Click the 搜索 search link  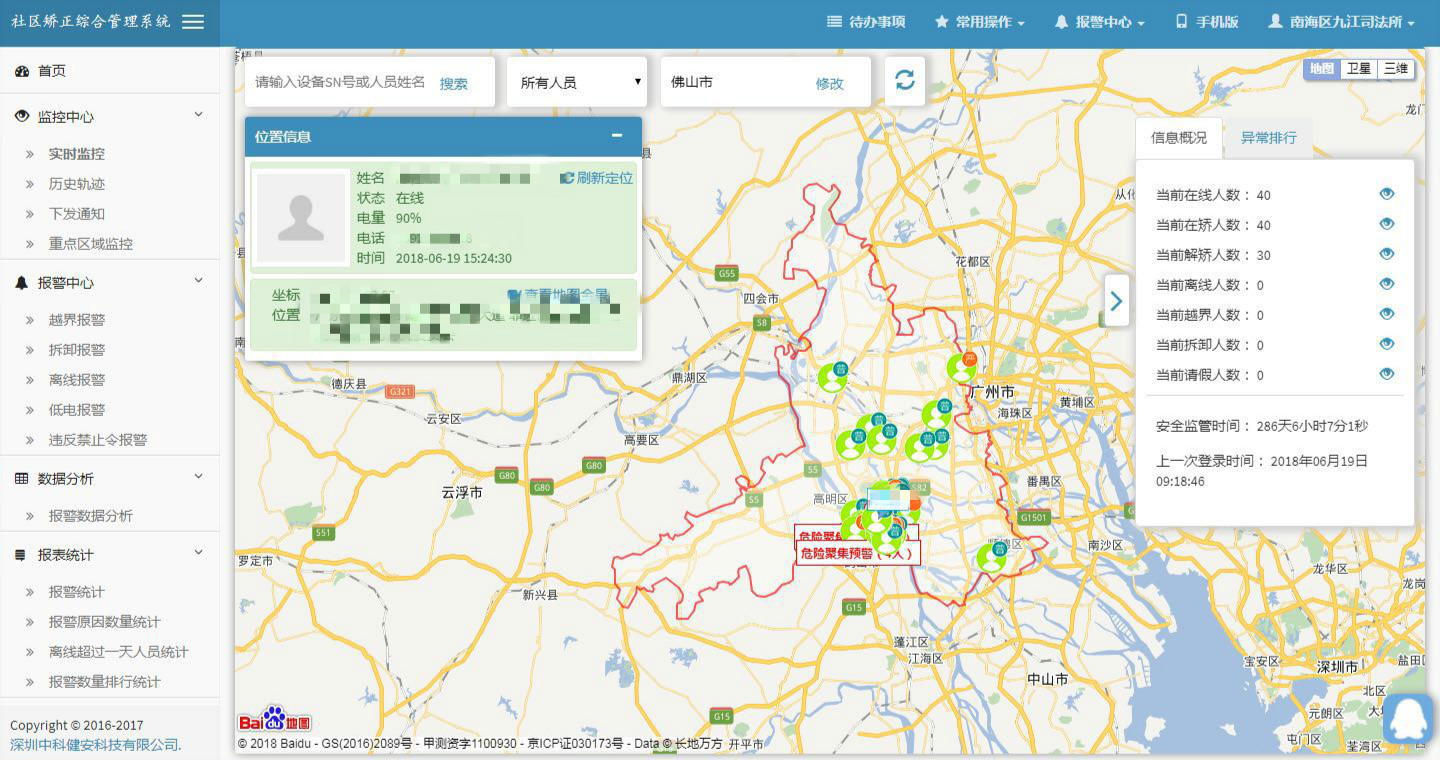coord(453,84)
